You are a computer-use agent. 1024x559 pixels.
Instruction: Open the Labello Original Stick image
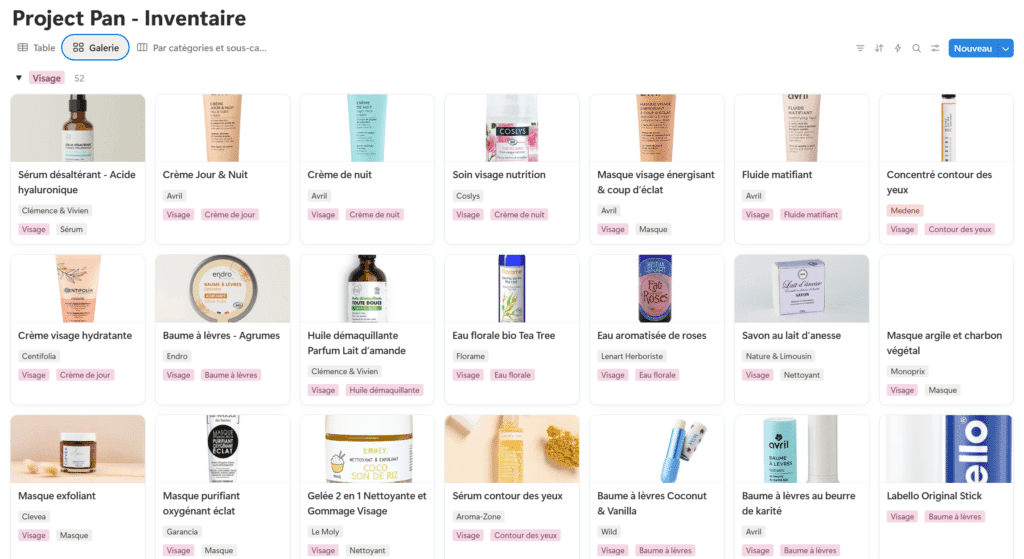(x=946, y=449)
